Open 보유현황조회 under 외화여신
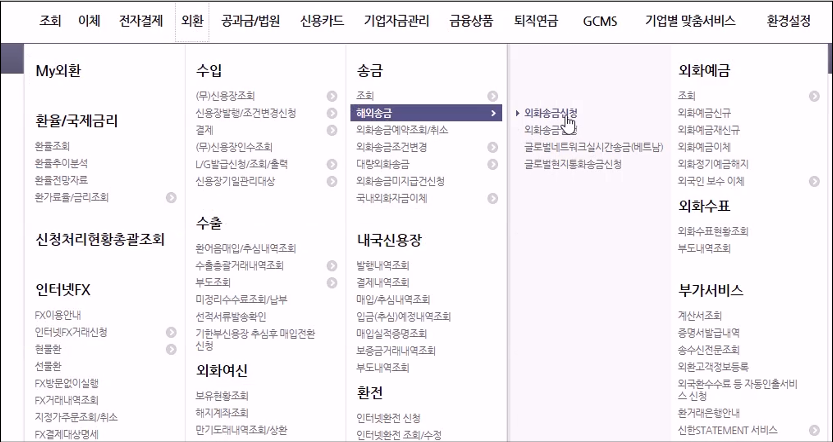833x442 pixels. 222,396
